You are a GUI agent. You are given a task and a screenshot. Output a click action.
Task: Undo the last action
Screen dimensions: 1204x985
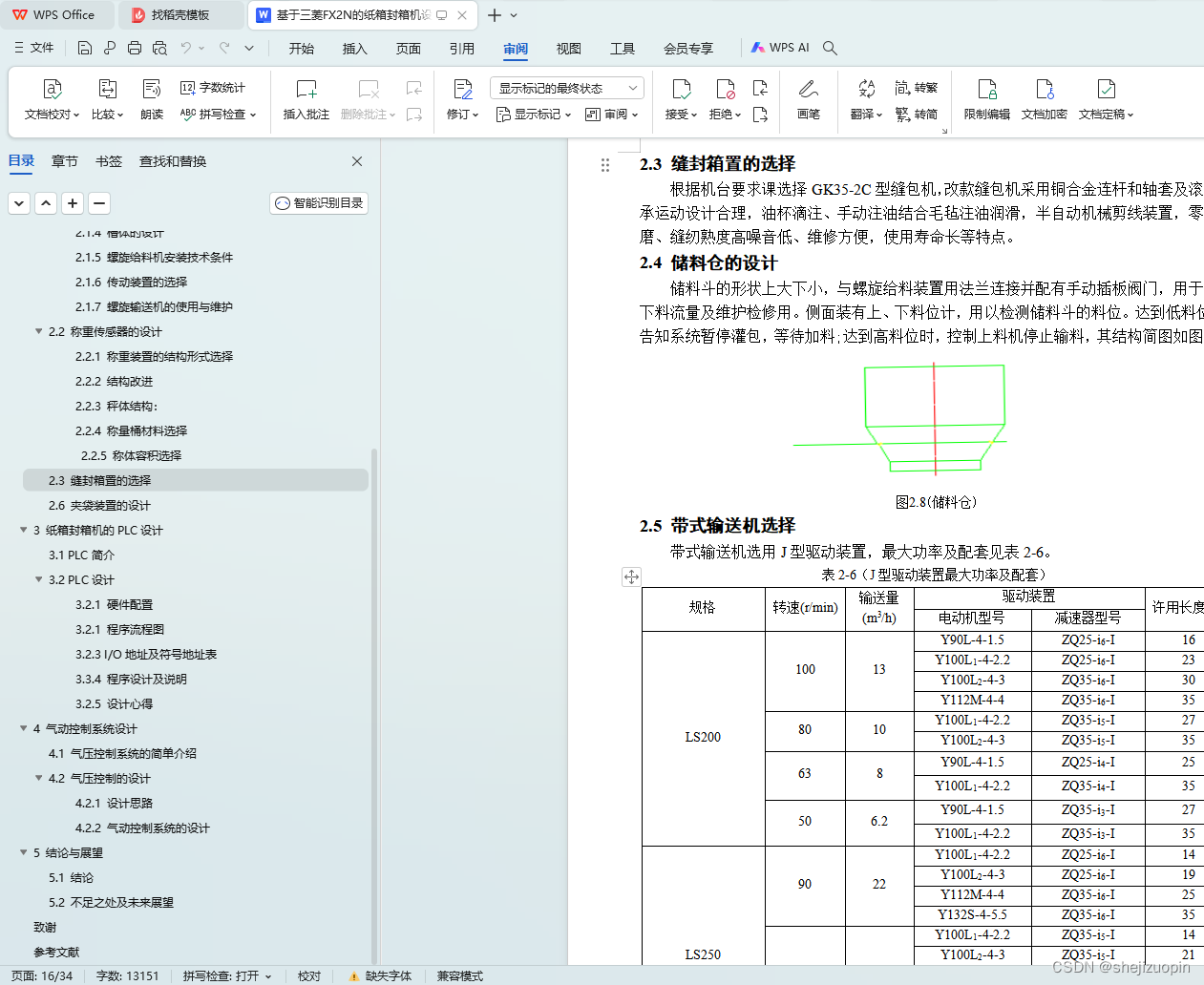coord(186,48)
